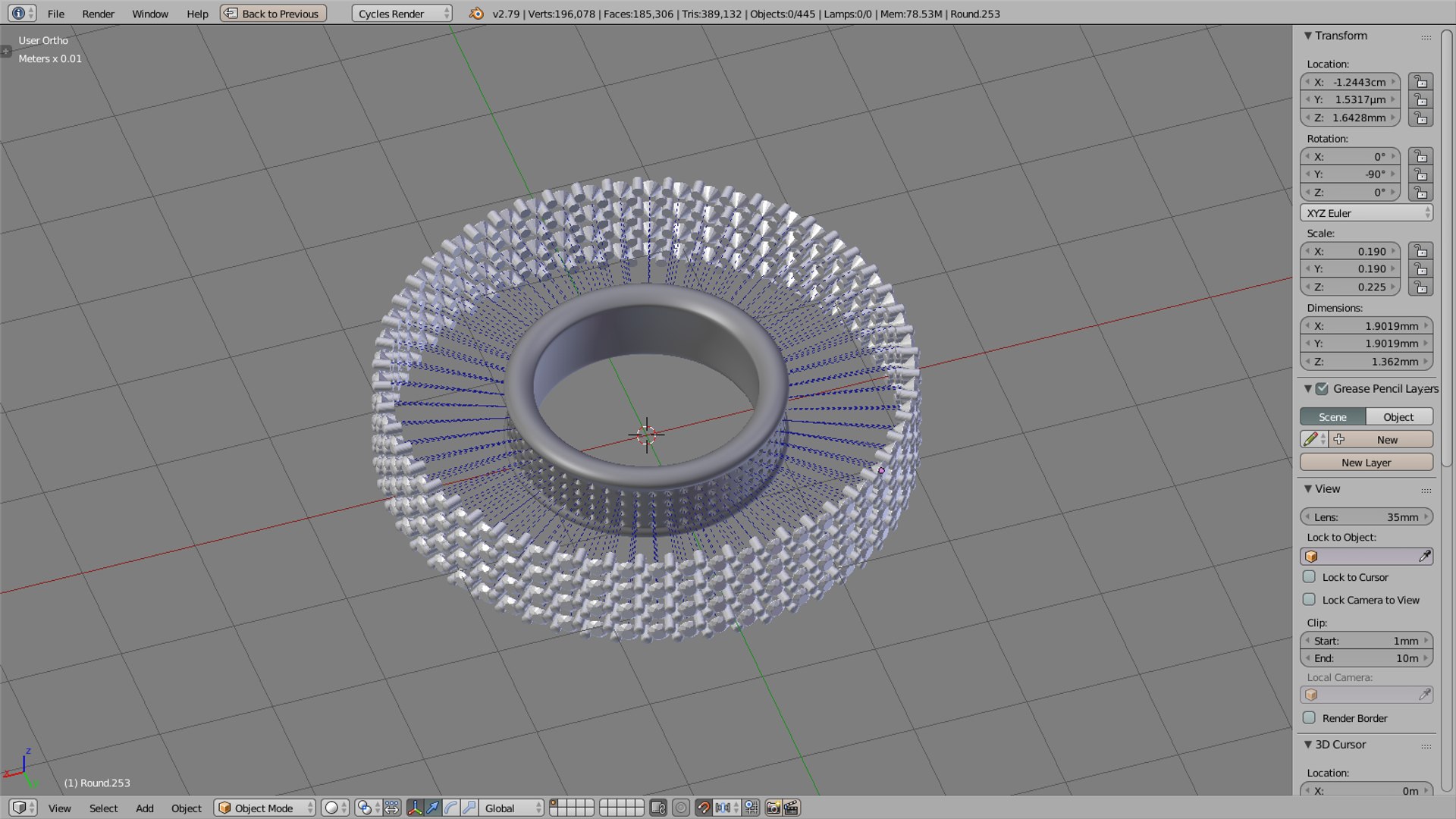This screenshot has height=819, width=1456.
Task: Click the Back to Previous arrow icon
Action: coord(231,14)
